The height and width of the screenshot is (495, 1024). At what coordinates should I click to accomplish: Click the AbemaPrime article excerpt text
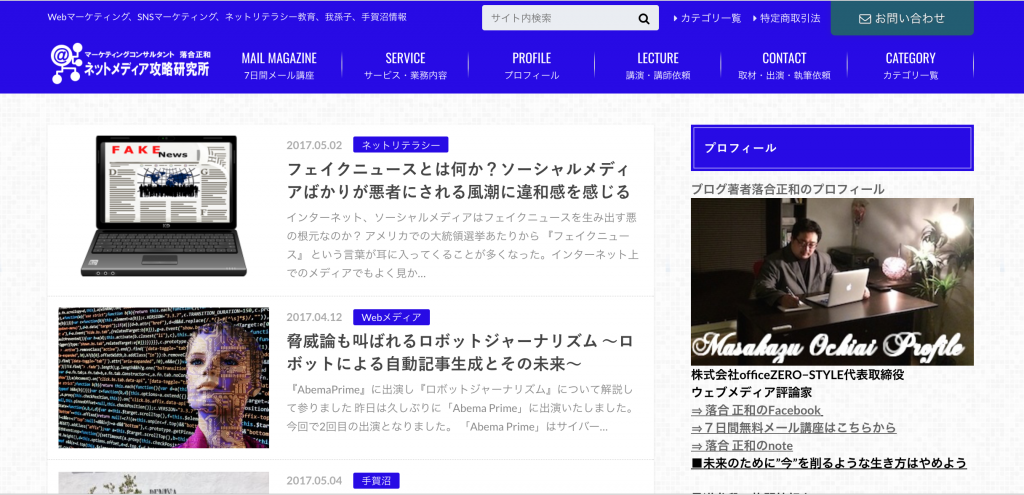tap(461, 408)
